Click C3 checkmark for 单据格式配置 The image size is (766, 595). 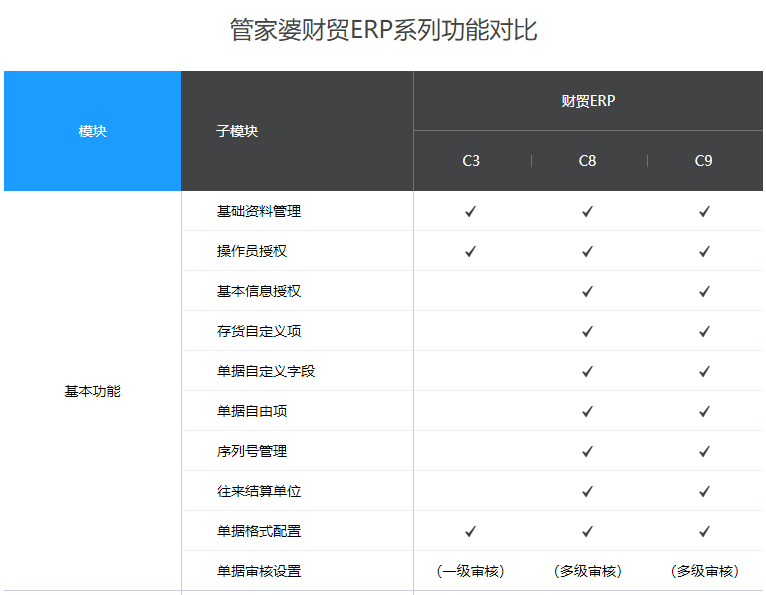click(x=470, y=531)
